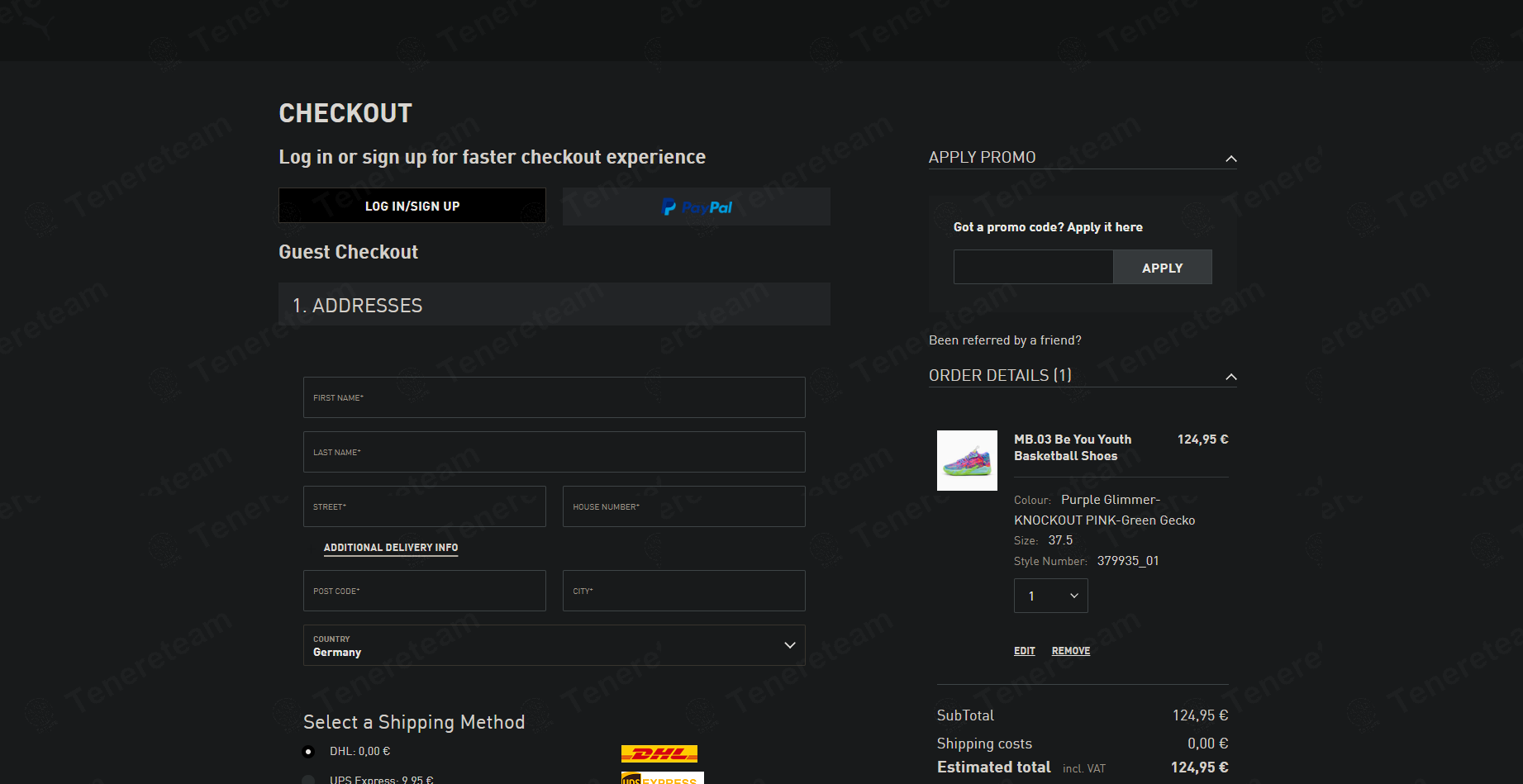Collapse the APPLY PROMO section chevron
The width and height of the screenshot is (1523, 784).
click(1231, 159)
